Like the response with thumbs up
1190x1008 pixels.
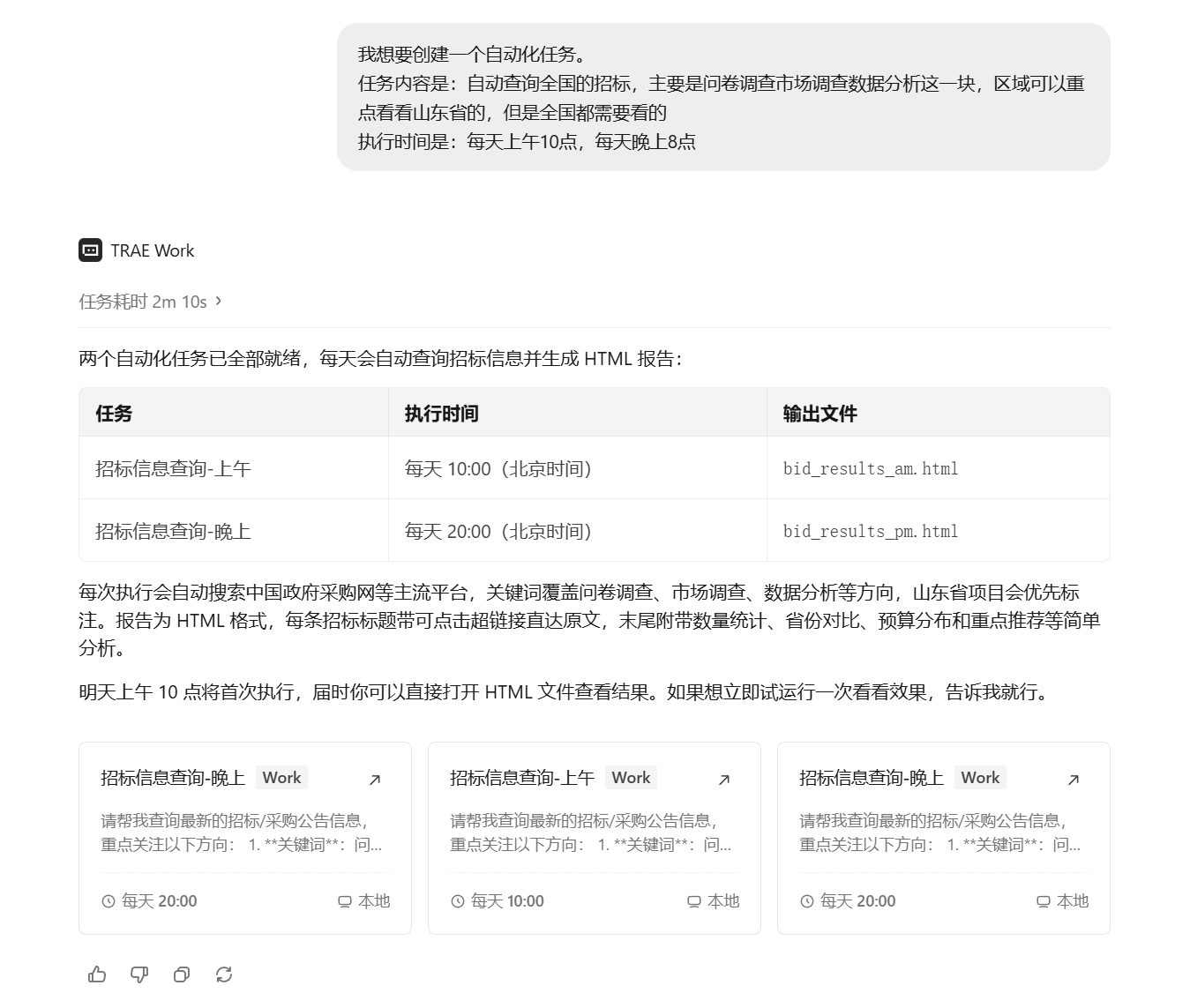tap(97, 974)
